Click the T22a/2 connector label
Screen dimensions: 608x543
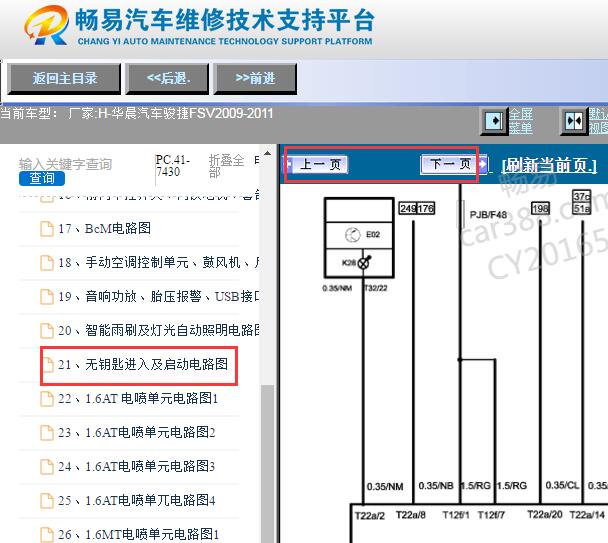(x=370, y=515)
